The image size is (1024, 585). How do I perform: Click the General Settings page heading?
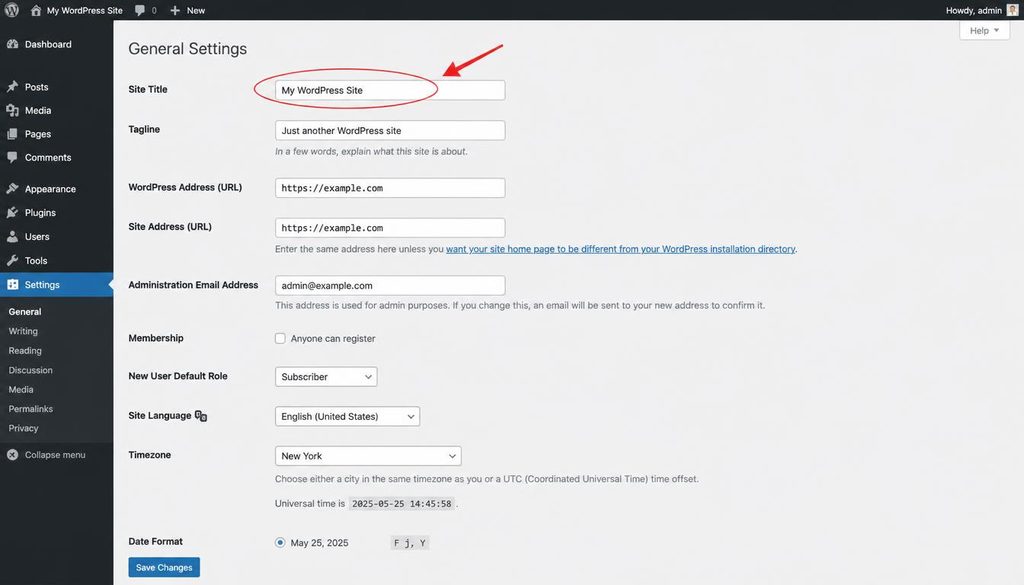click(187, 49)
